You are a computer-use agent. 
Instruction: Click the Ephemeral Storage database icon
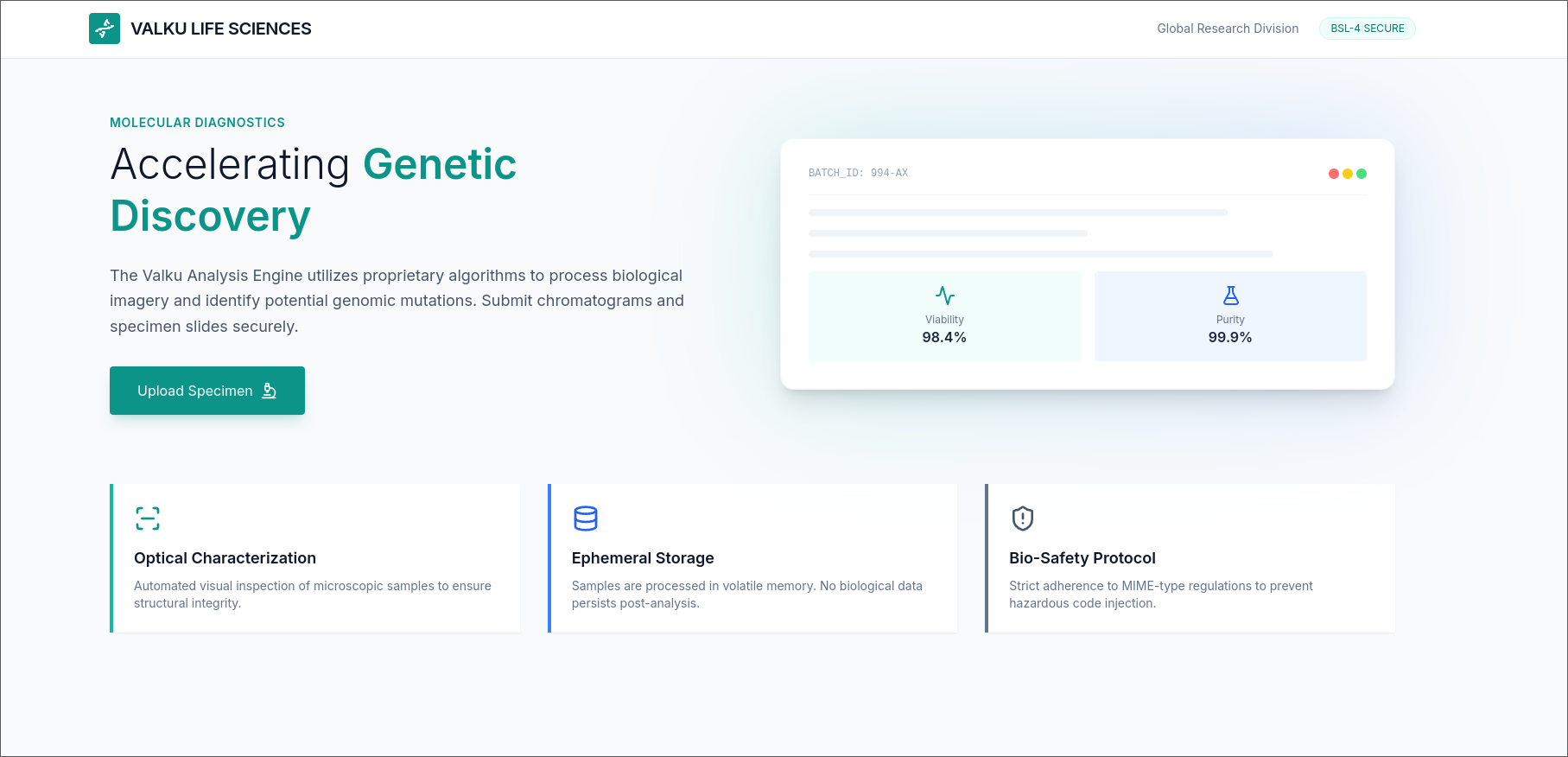tap(586, 518)
